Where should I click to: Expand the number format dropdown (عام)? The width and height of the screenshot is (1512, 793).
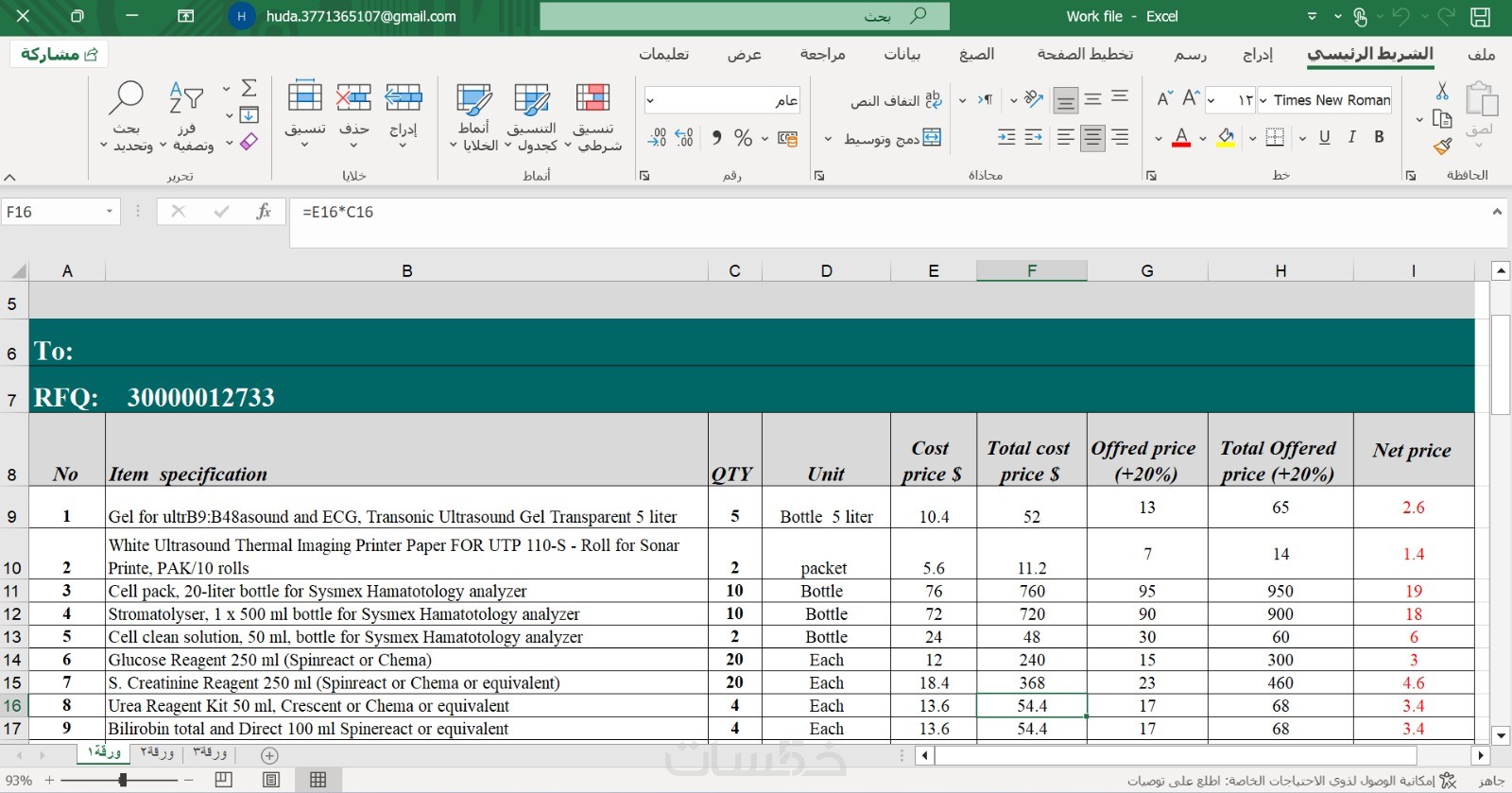tap(650, 100)
